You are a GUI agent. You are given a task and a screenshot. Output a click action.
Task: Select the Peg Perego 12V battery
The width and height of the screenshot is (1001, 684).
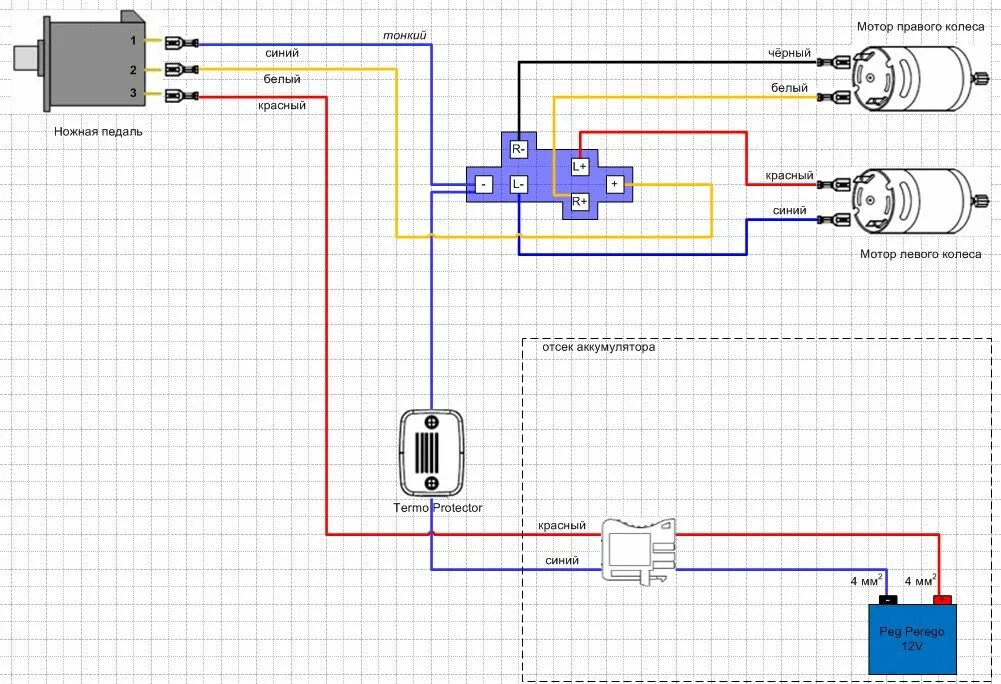911,638
